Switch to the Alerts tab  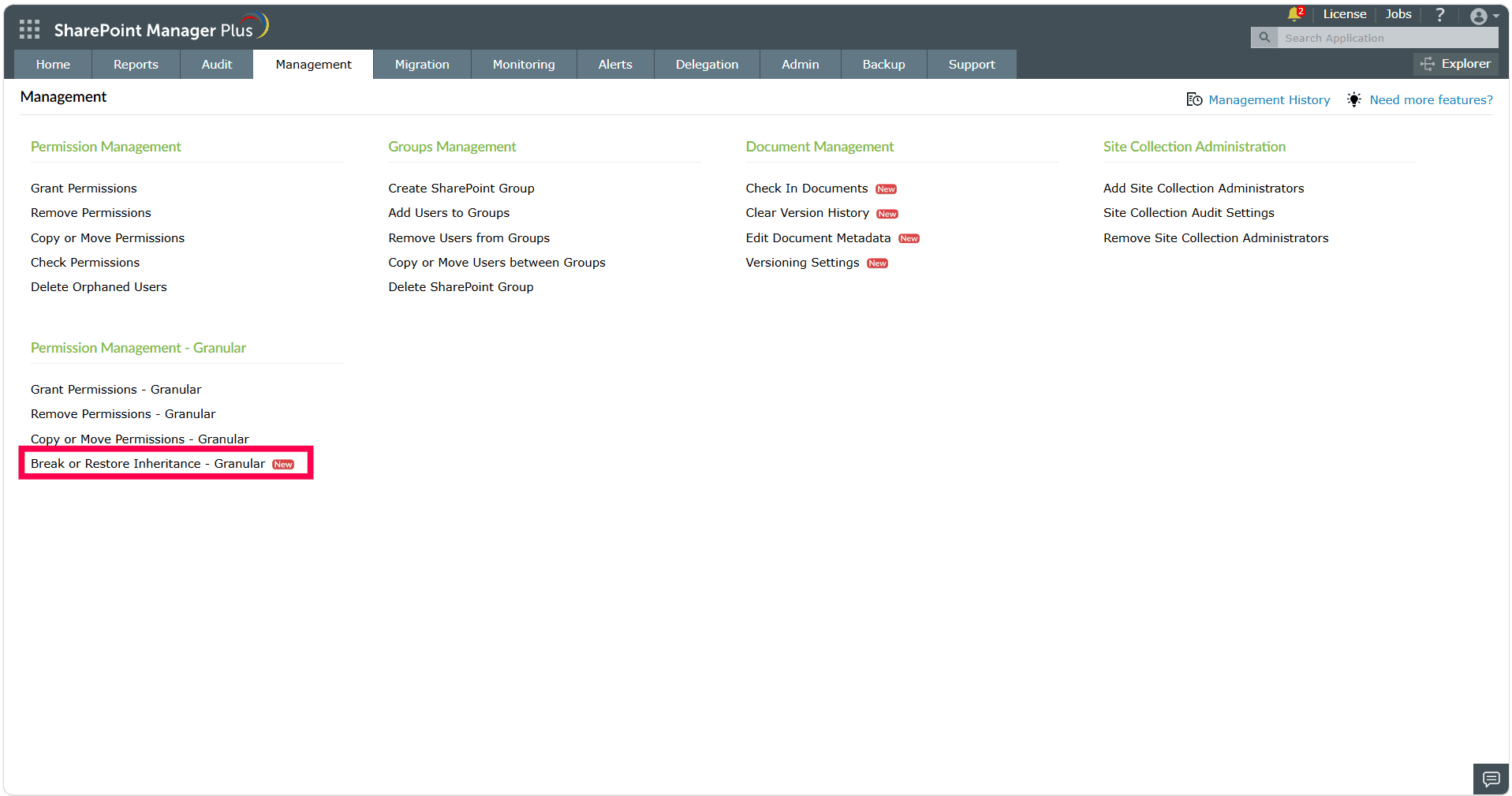coord(615,65)
